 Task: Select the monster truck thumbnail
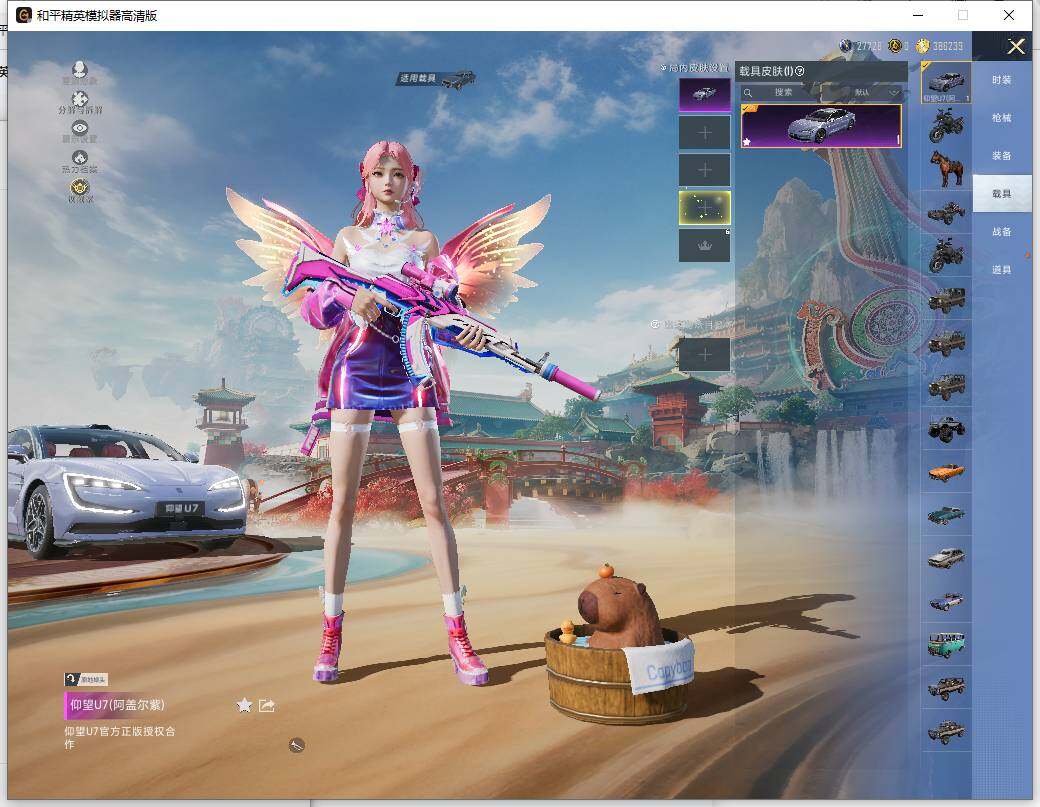tap(946, 429)
